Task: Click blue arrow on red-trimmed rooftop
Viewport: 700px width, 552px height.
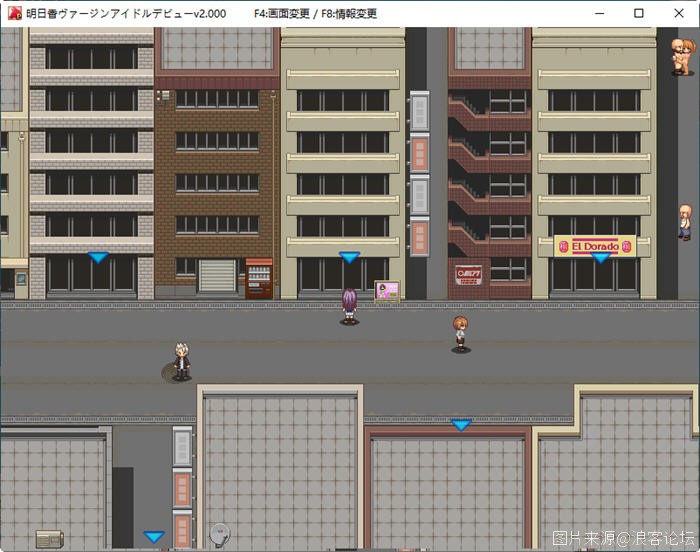Action: click(x=460, y=425)
